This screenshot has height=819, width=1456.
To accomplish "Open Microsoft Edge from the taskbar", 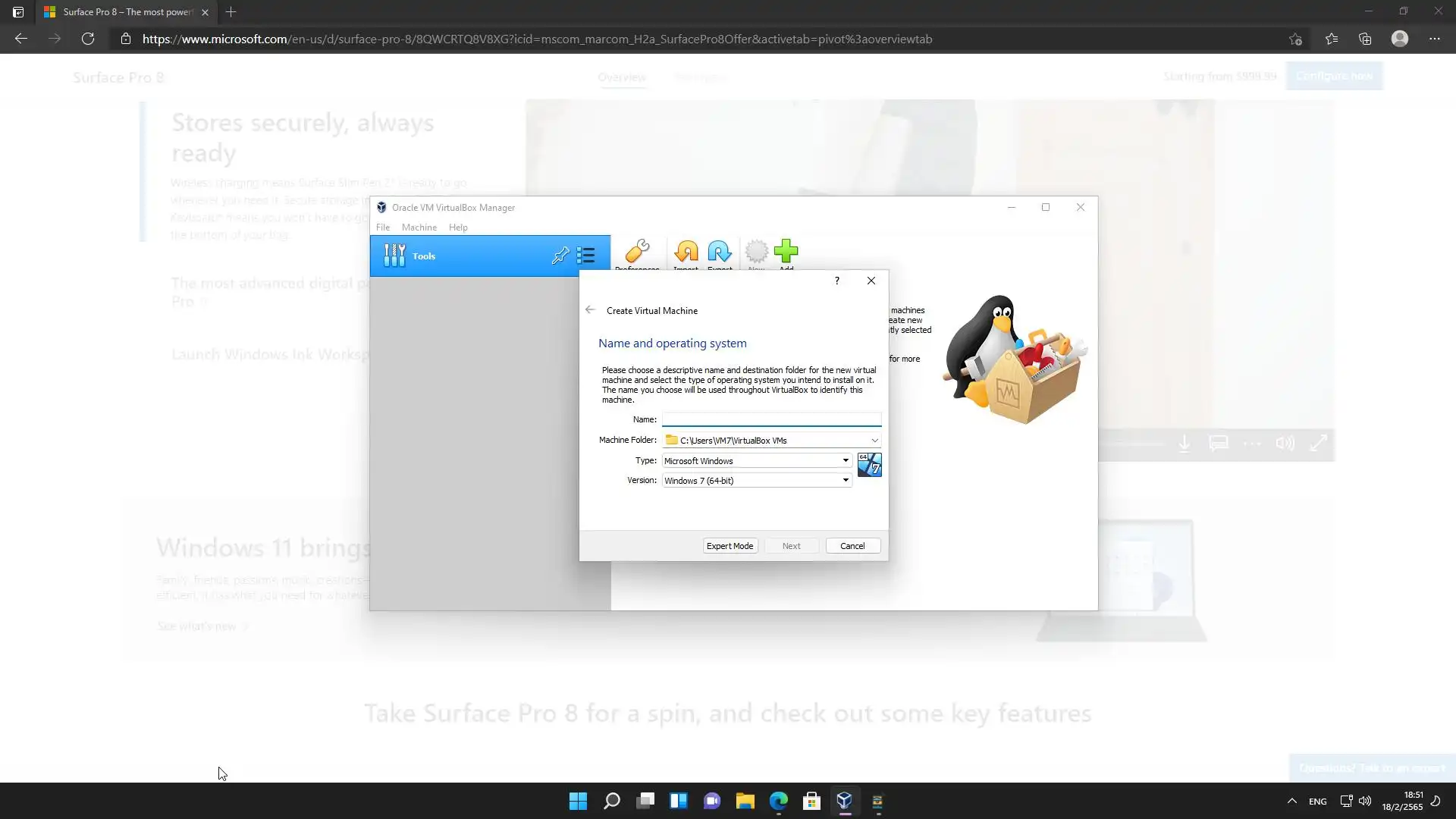I will (x=778, y=801).
